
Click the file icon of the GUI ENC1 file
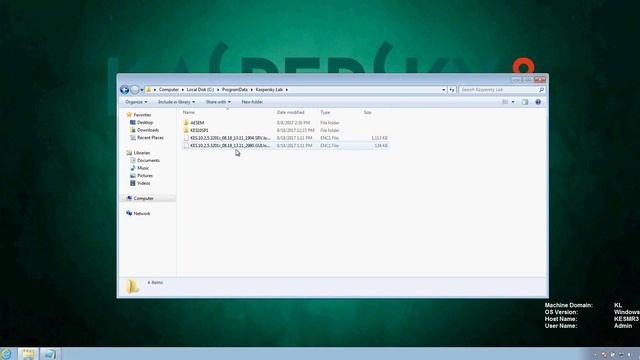(x=186, y=145)
